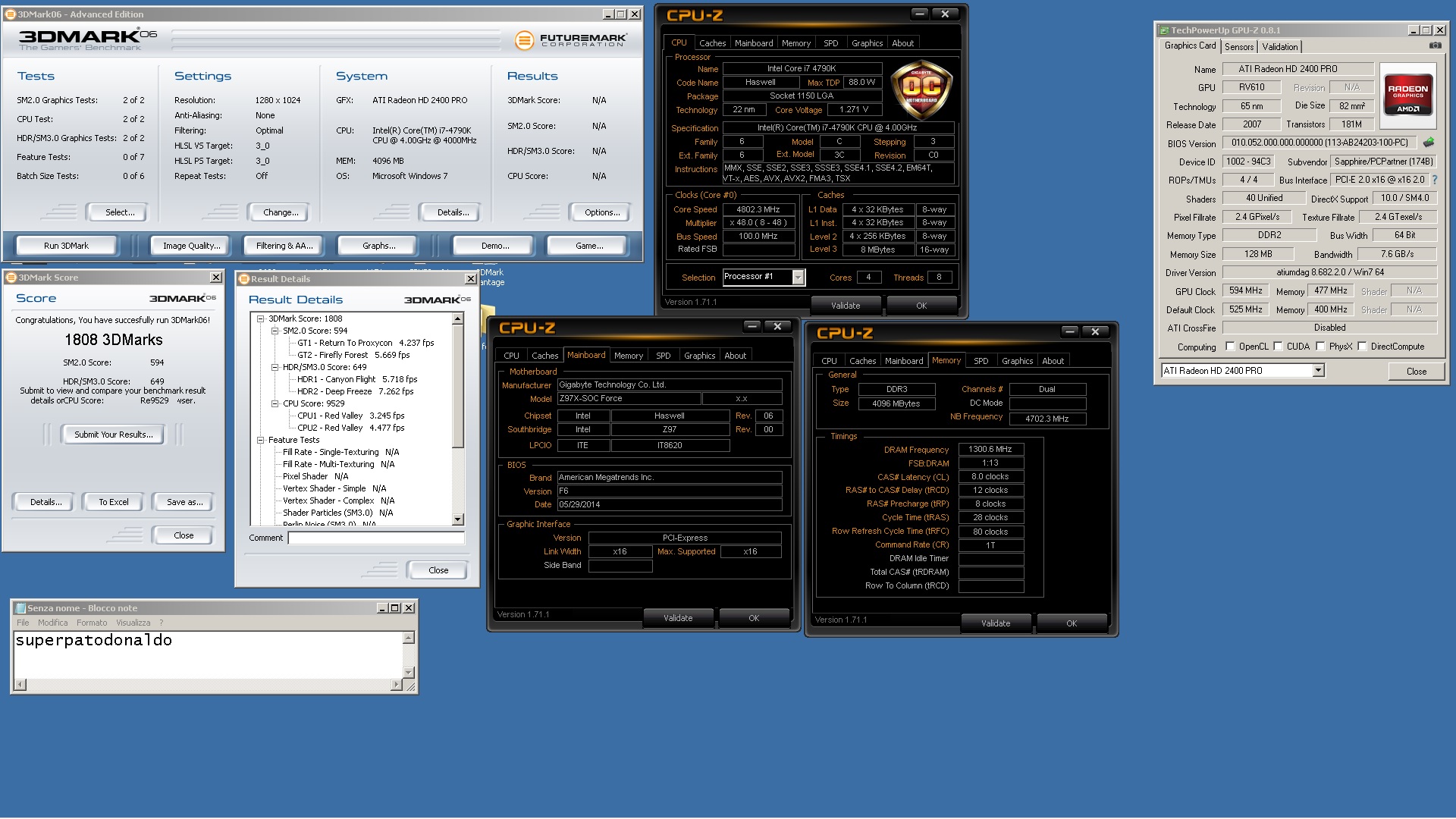Click Submit Your Results... button
This screenshot has width=1456, height=819.
click(x=114, y=435)
